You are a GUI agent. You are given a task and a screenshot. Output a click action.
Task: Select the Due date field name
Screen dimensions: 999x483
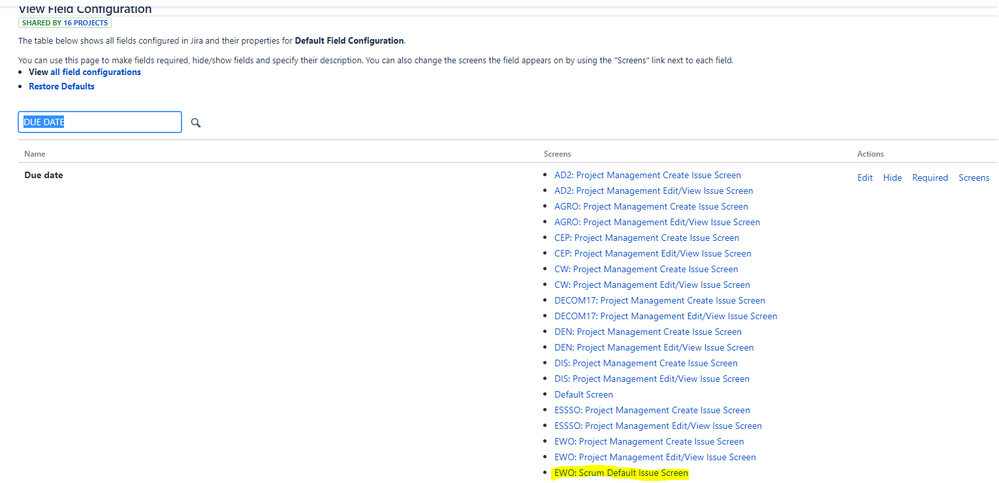pos(43,175)
